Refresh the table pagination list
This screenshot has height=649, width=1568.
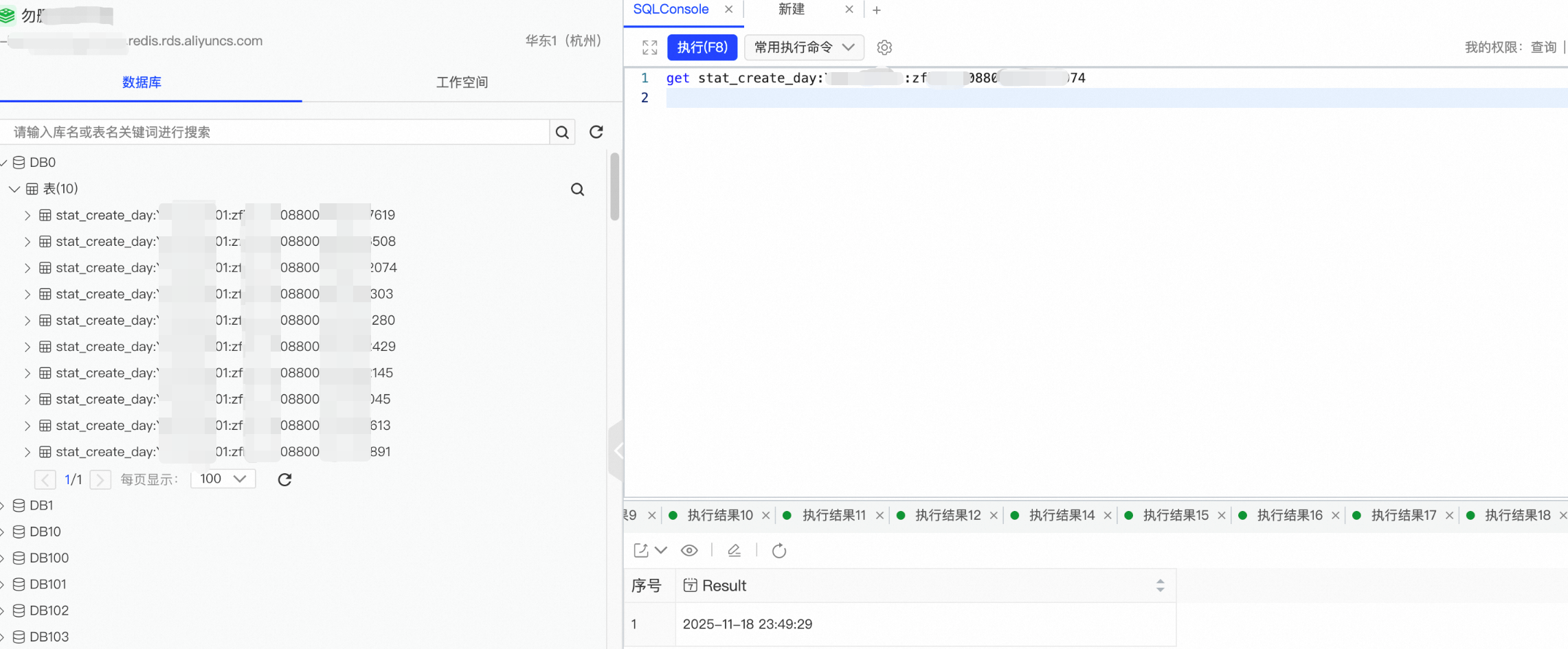(x=284, y=479)
